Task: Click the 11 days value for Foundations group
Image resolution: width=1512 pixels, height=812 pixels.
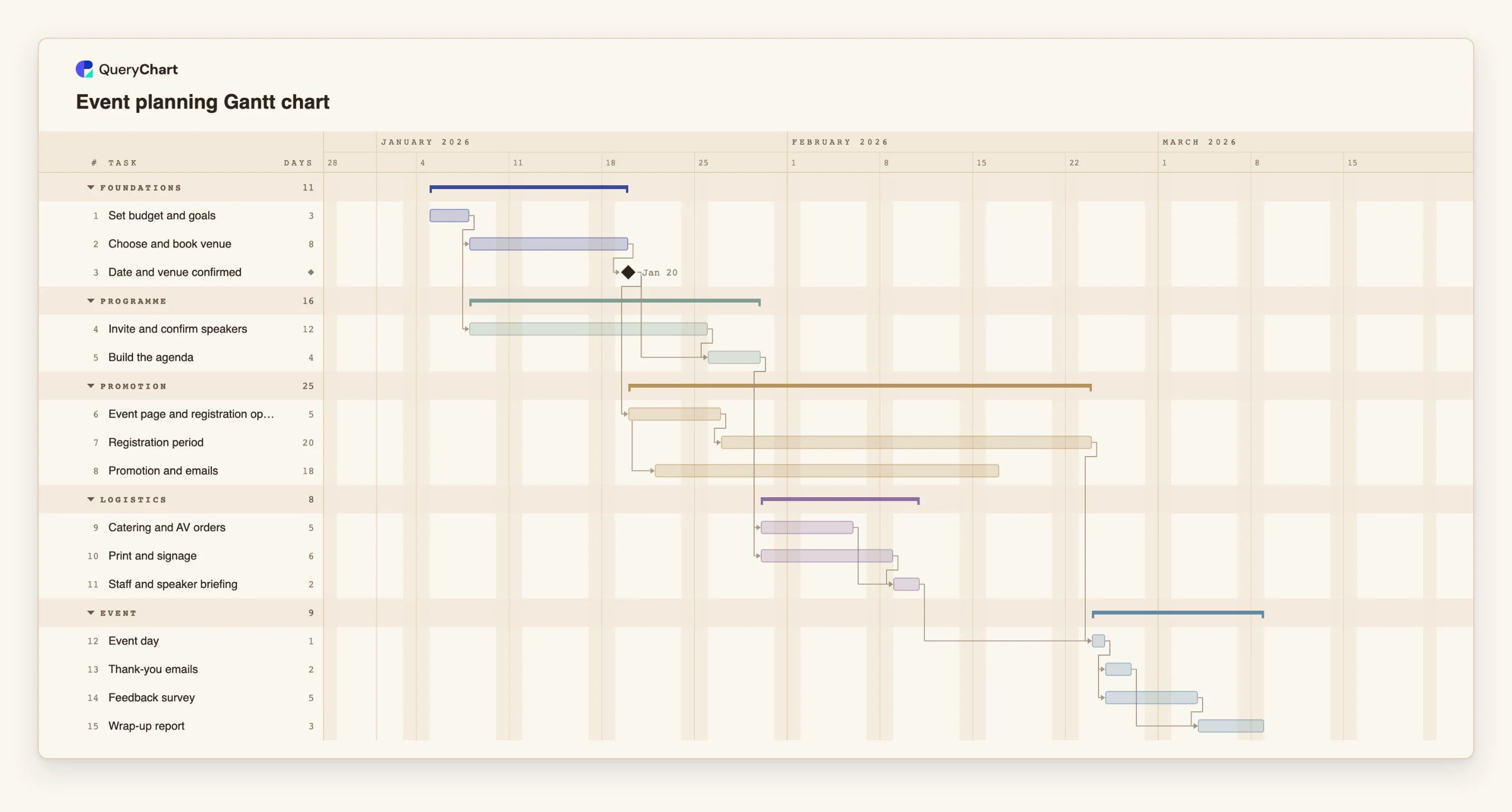Action: click(x=308, y=188)
